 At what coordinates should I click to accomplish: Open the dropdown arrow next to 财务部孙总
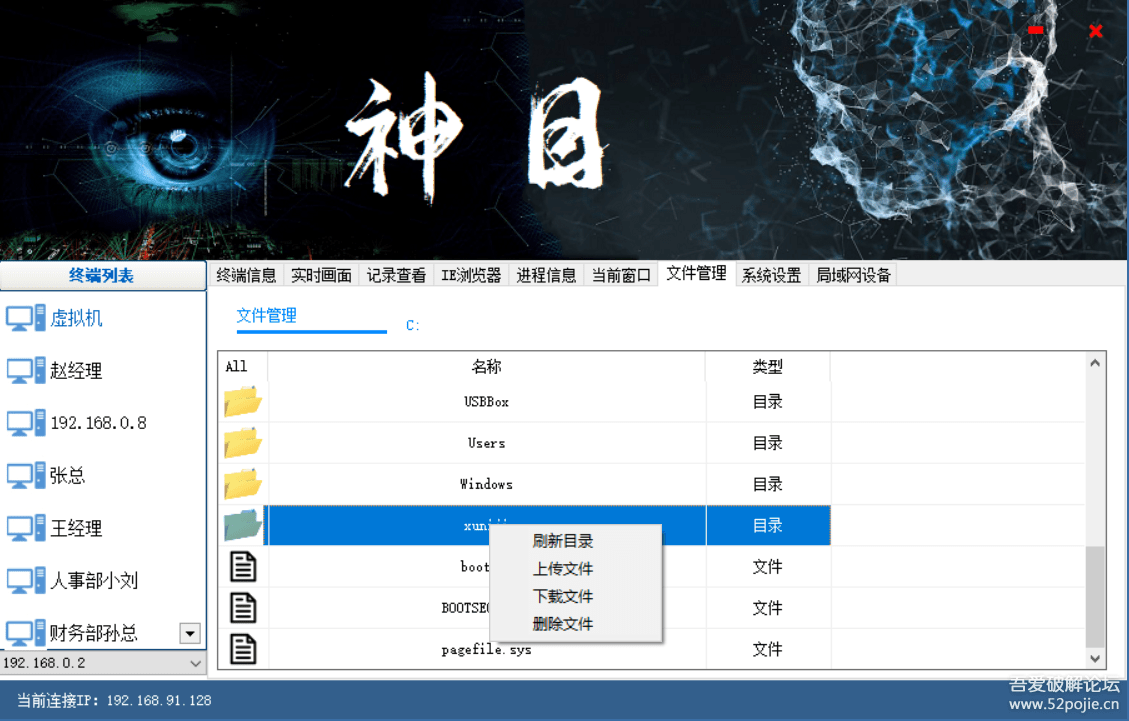coord(189,633)
